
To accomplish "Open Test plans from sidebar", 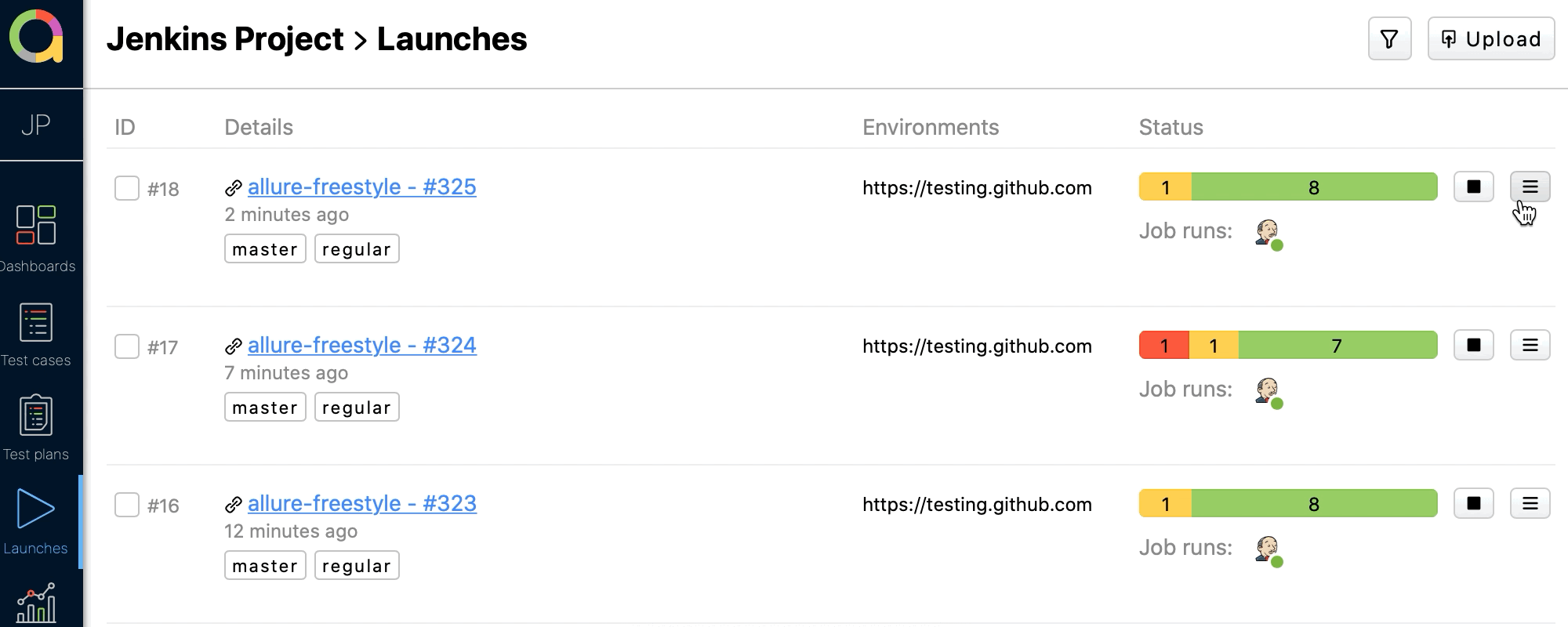I will click(x=36, y=429).
